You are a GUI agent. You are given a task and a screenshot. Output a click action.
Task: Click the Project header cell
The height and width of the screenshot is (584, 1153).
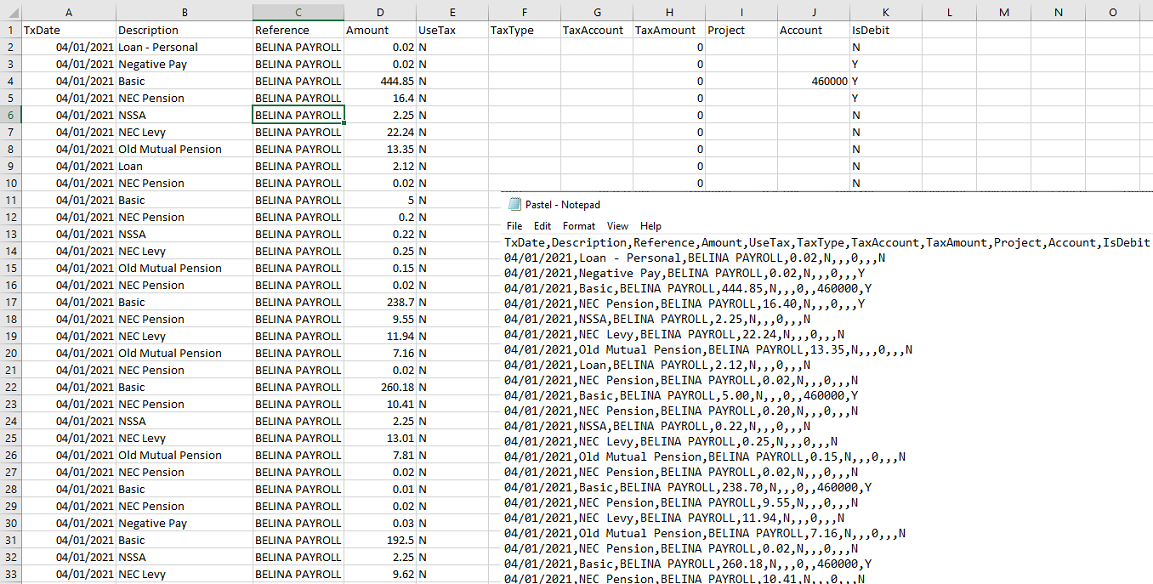tap(741, 30)
